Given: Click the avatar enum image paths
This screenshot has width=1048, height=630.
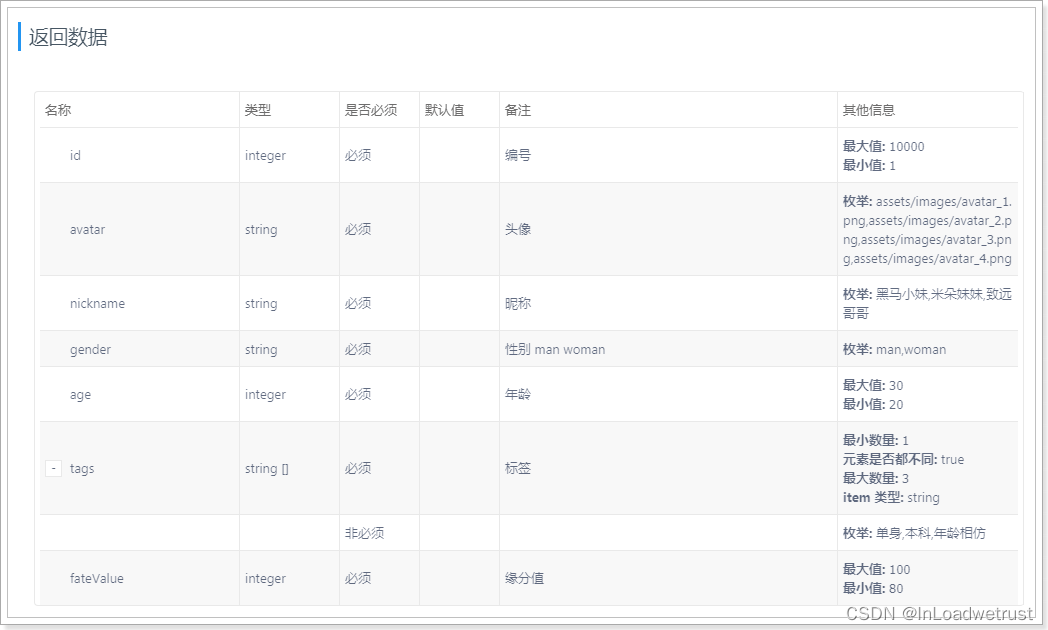Looking at the screenshot, I should [928, 230].
